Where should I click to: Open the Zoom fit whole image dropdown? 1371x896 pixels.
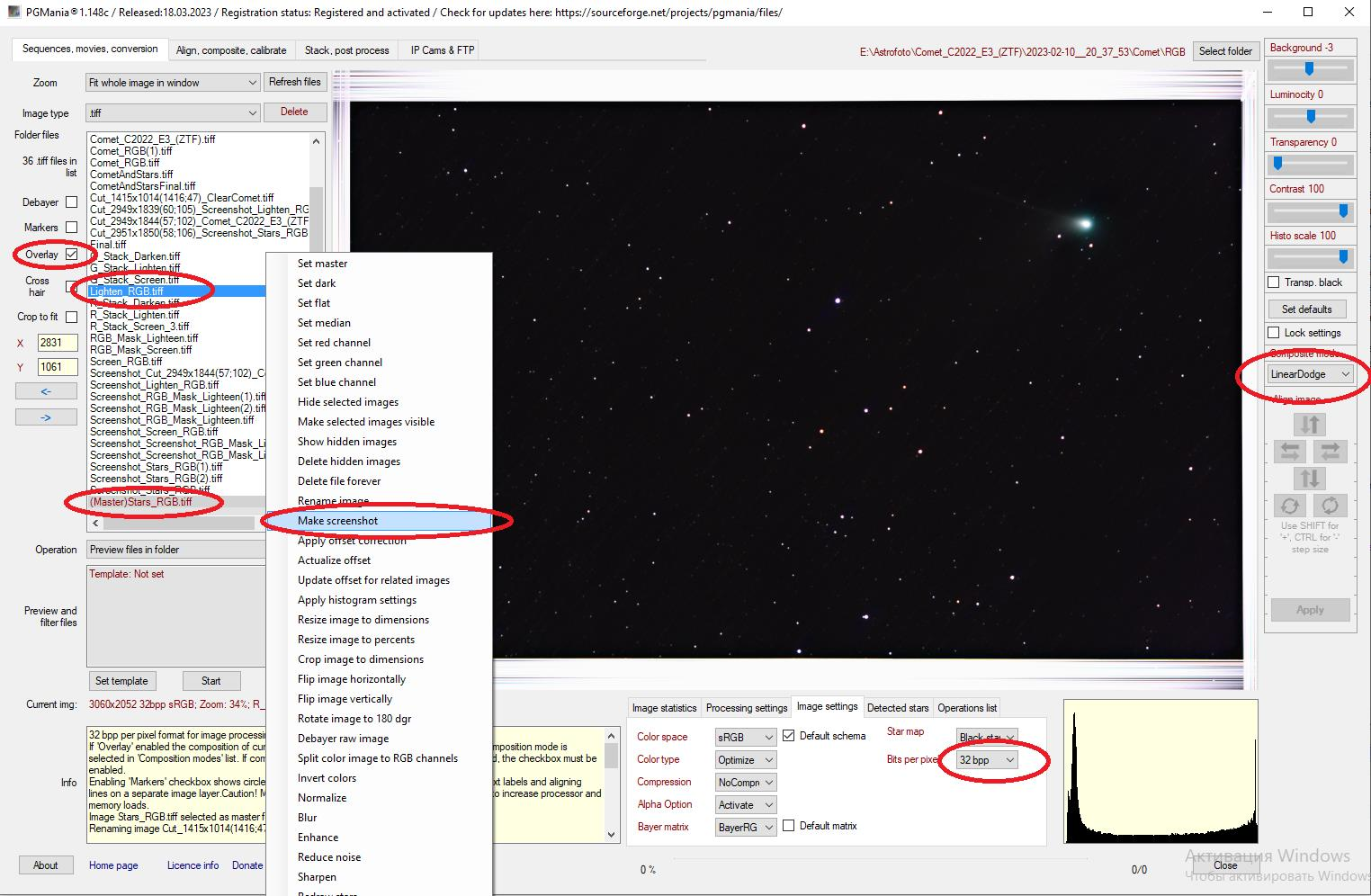click(173, 83)
